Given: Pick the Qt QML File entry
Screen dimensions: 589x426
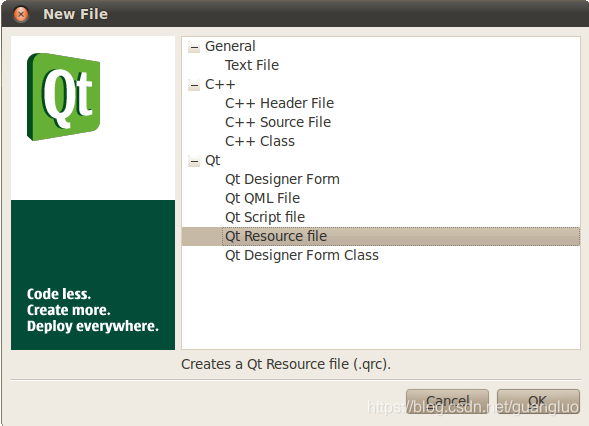Looking at the screenshot, I should (x=262, y=198).
